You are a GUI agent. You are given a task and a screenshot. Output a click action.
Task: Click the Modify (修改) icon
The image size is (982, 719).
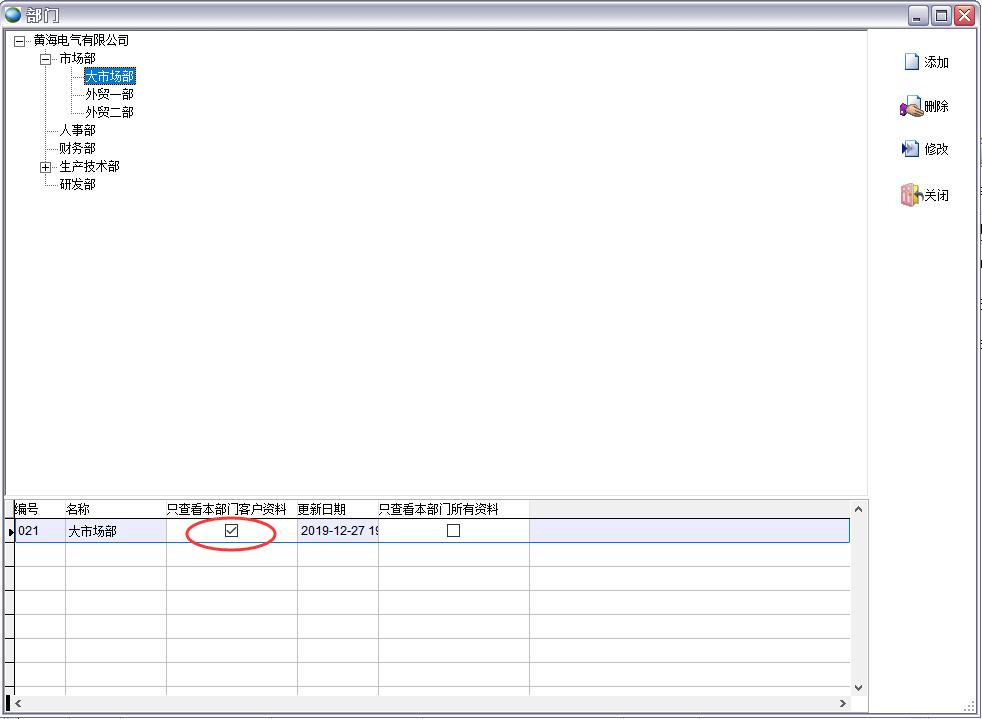[910, 149]
